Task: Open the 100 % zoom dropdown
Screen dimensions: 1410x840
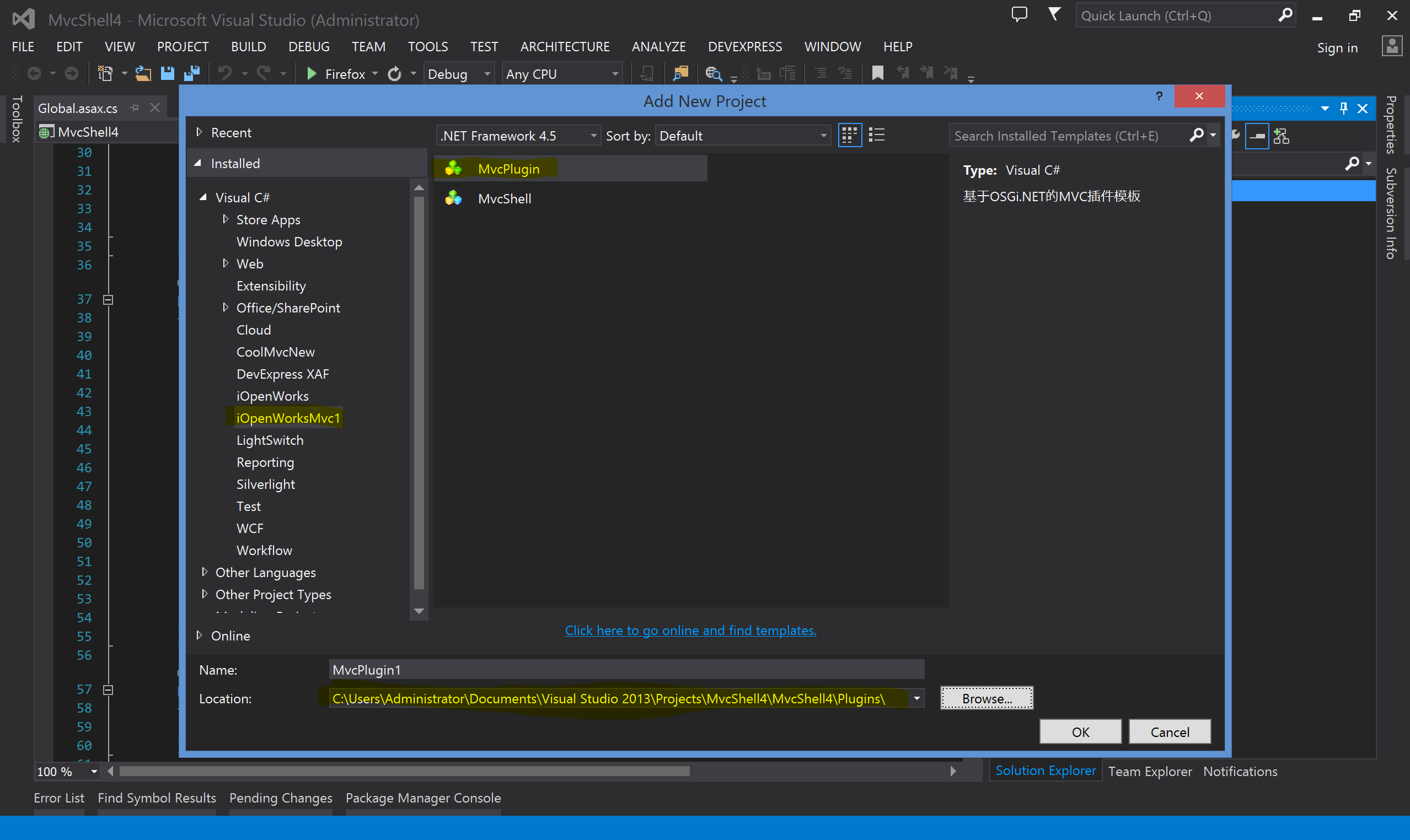Action: click(x=94, y=772)
